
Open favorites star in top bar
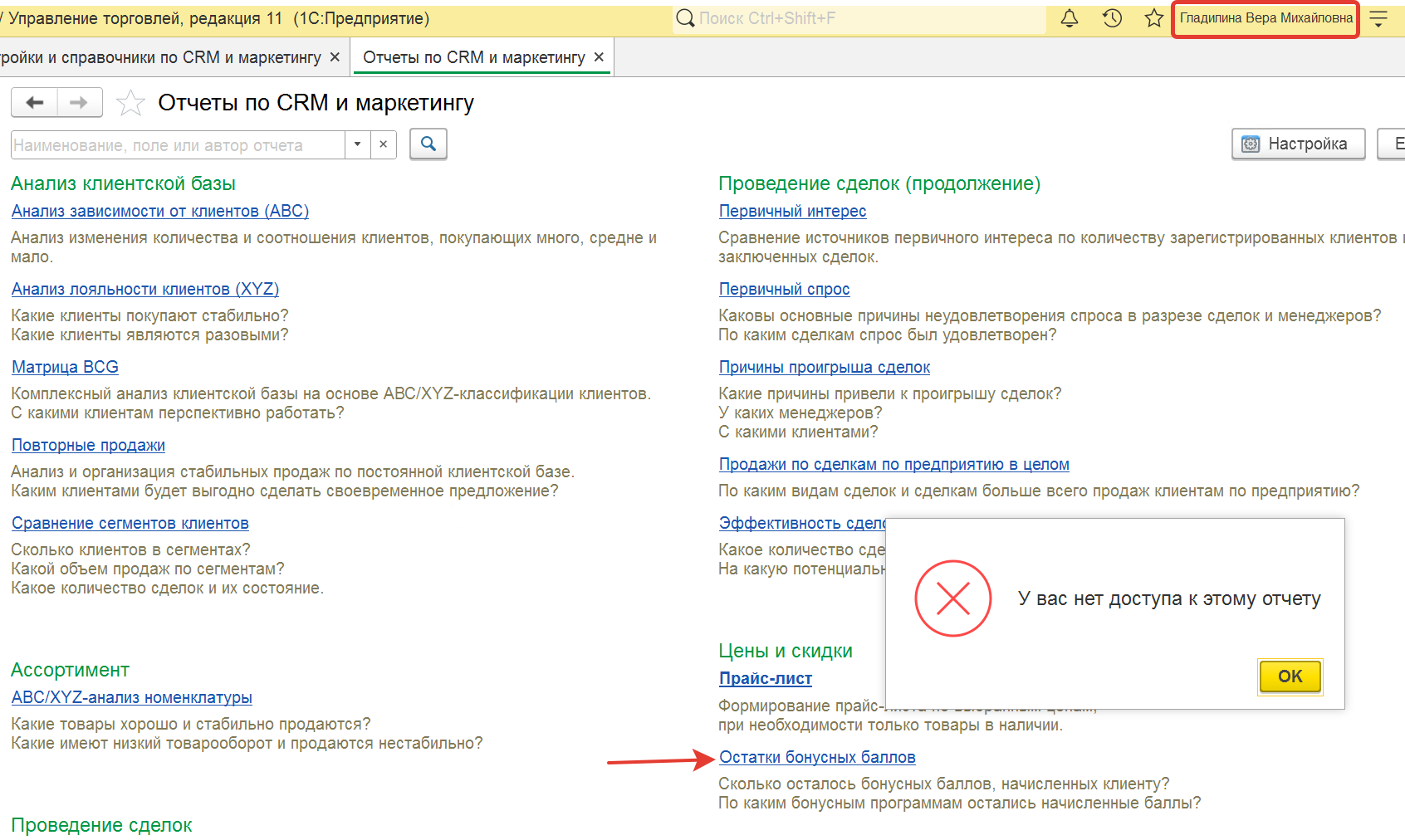(x=1153, y=18)
